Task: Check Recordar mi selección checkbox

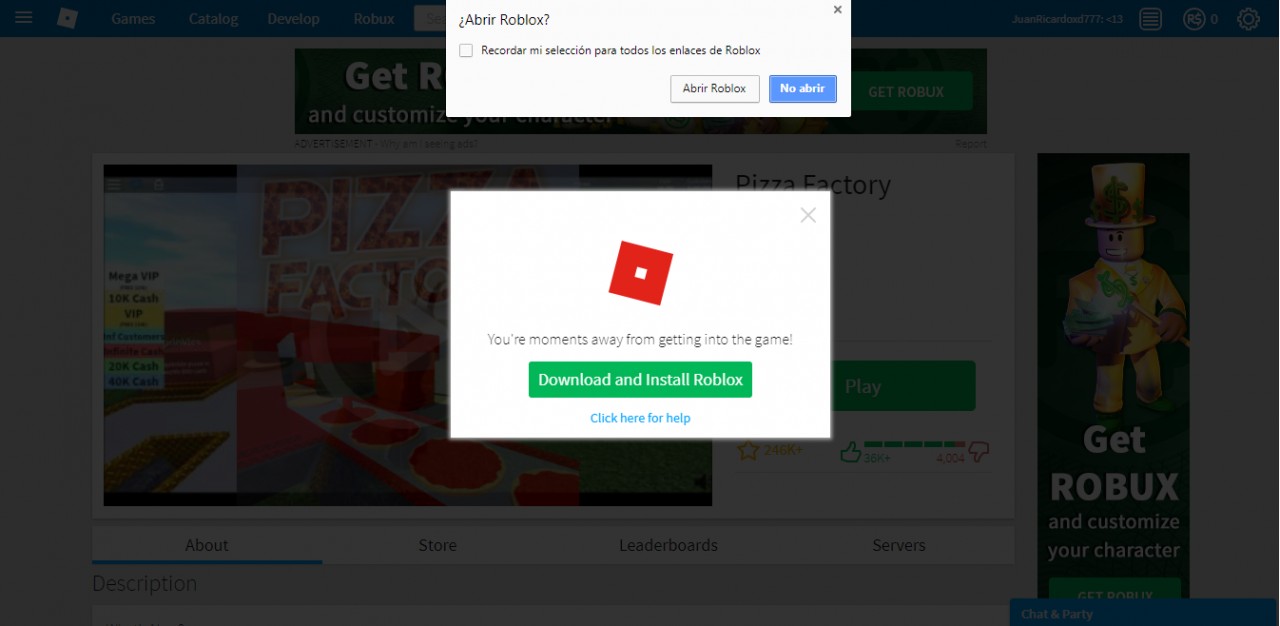Action: [466, 50]
